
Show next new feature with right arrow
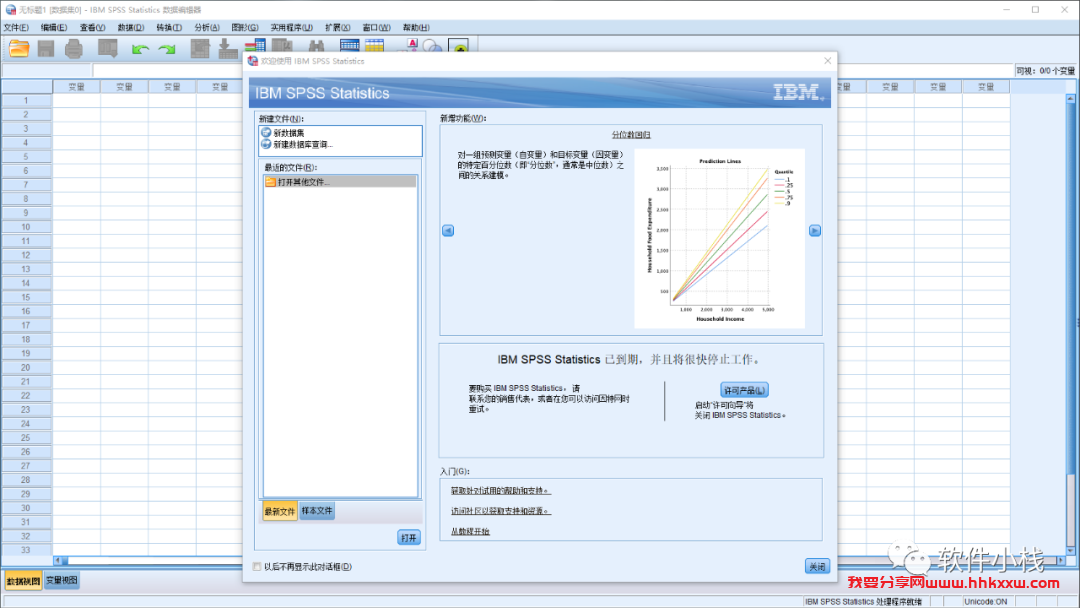[815, 231]
